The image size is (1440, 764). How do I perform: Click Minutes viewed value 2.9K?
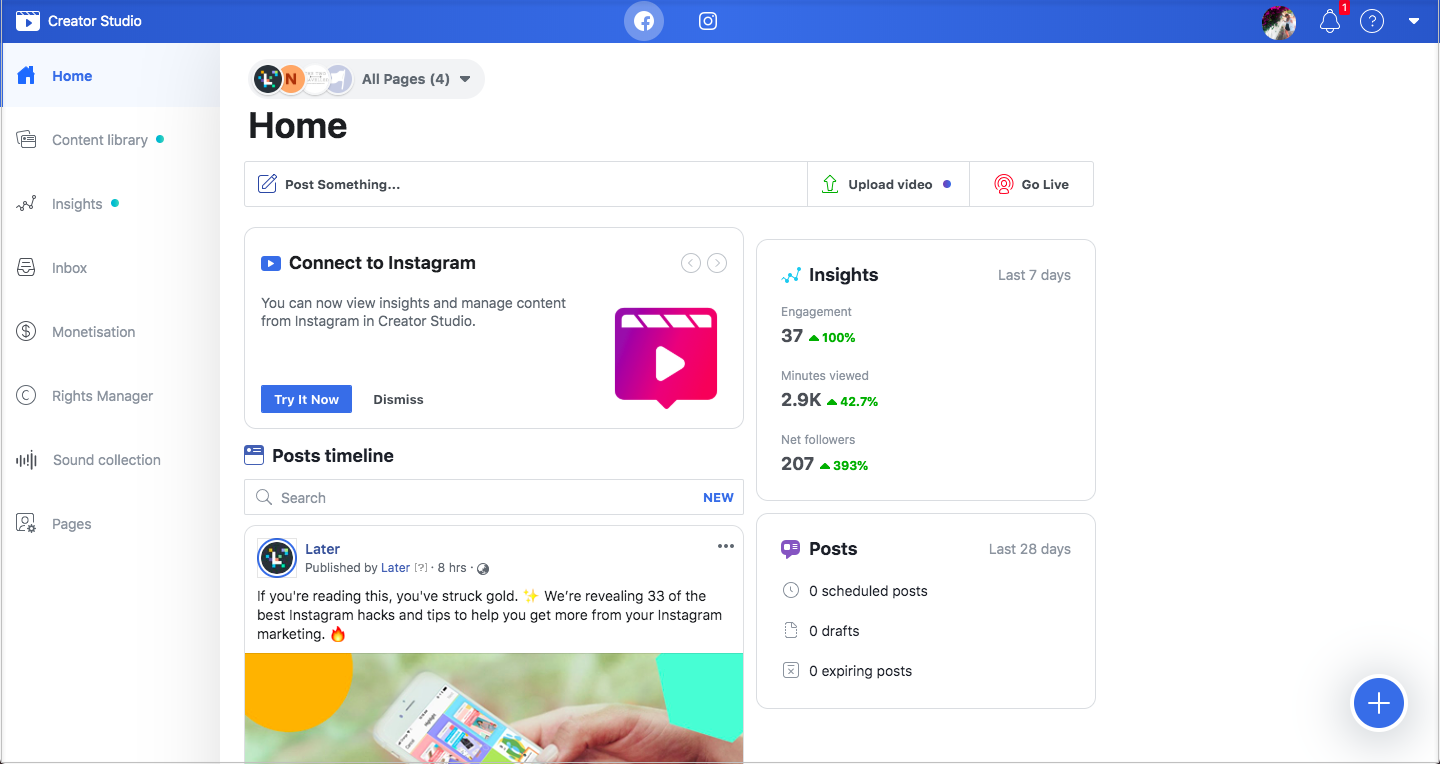(x=801, y=401)
